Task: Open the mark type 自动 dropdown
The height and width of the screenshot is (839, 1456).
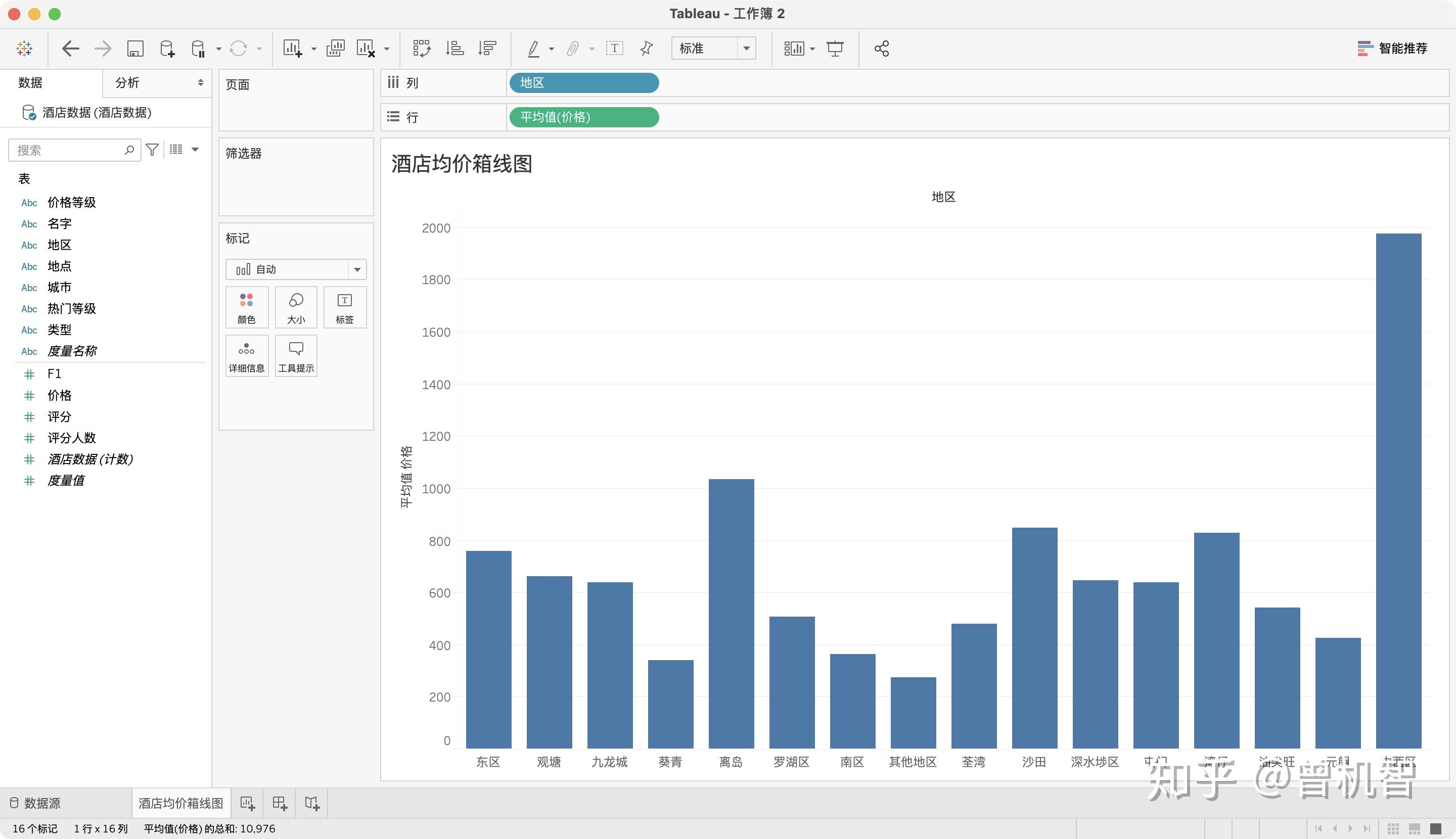Action: click(296, 269)
